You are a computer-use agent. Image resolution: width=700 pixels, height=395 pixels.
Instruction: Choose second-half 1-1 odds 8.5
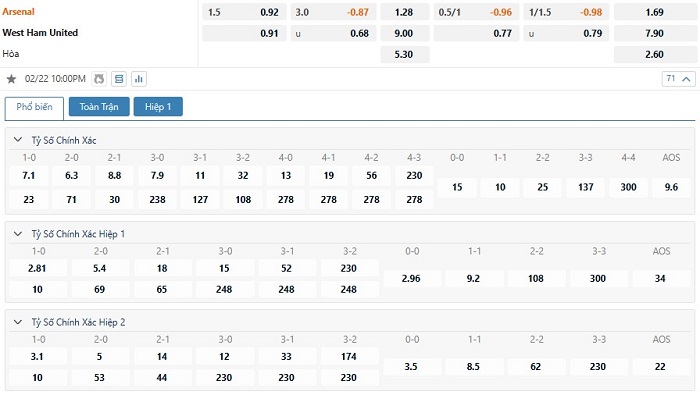[473, 366]
